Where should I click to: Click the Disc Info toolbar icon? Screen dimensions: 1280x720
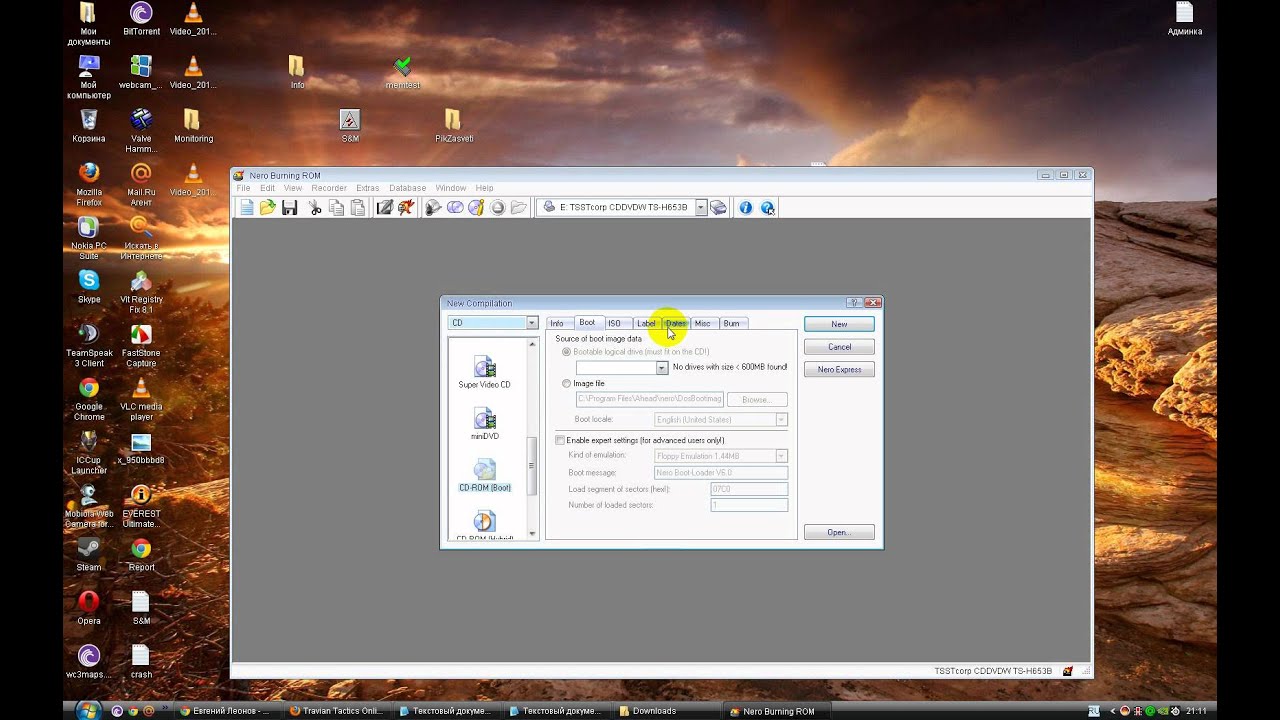476,208
